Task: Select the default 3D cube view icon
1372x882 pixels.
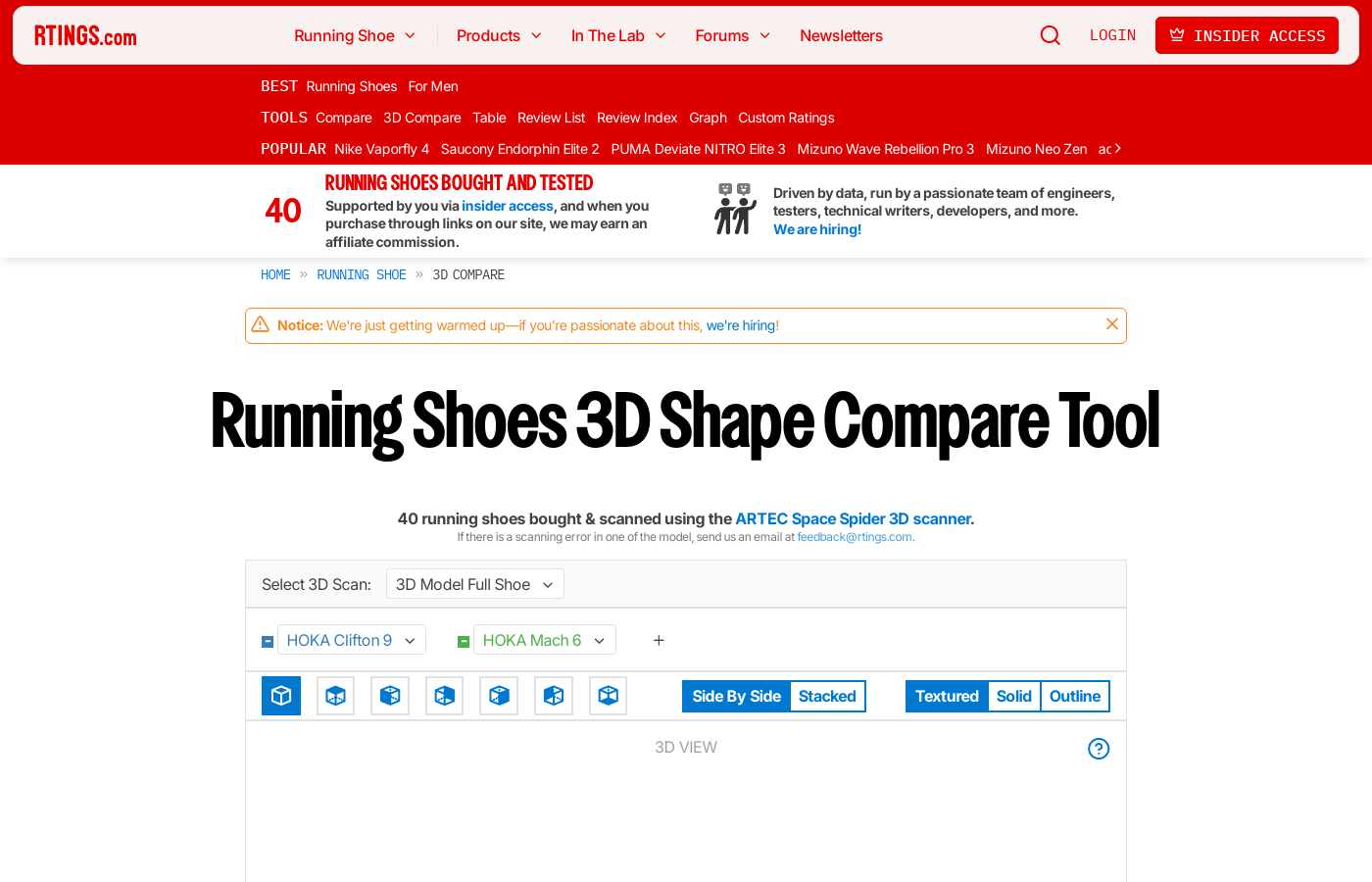Action: (281, 696)
